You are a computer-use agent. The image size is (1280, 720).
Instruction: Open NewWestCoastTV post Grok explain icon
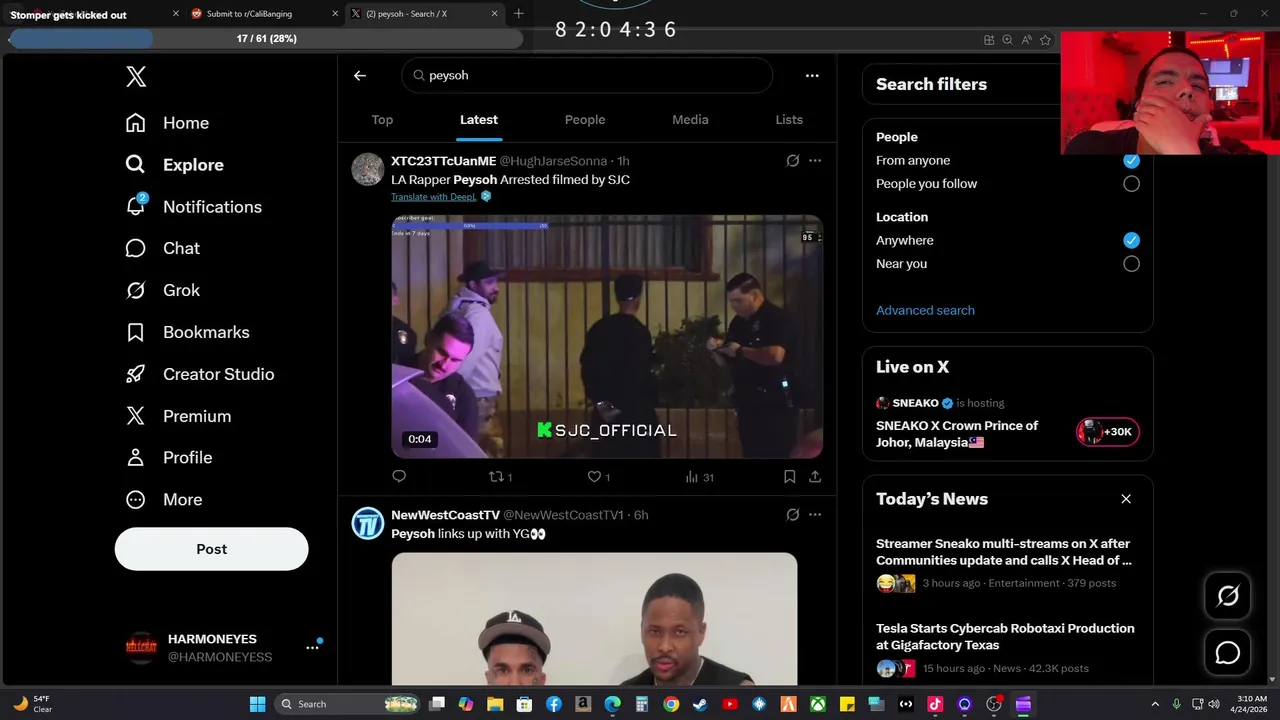click(x=793, y=514)
